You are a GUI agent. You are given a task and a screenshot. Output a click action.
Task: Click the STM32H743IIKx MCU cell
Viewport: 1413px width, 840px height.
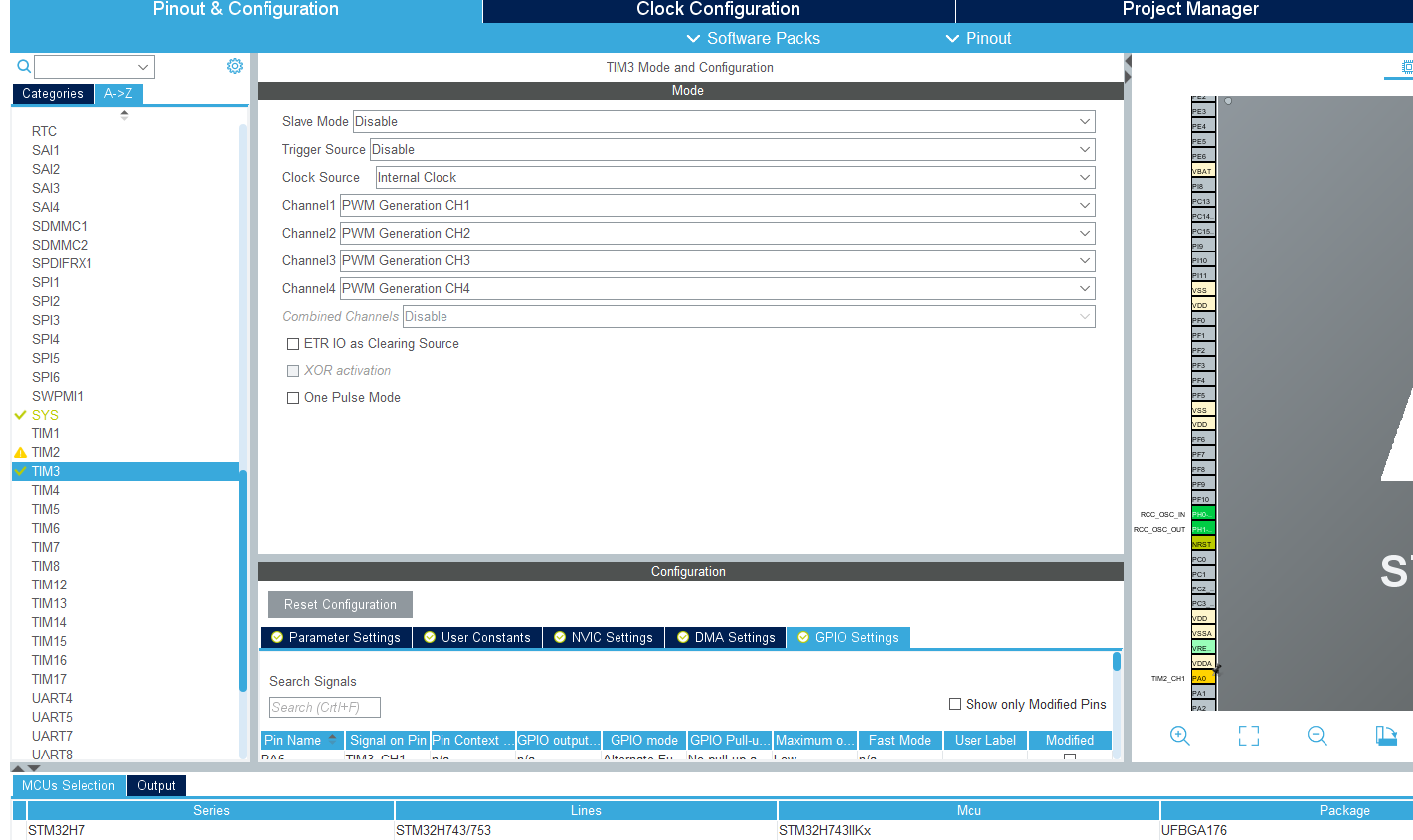pos(969,830)
